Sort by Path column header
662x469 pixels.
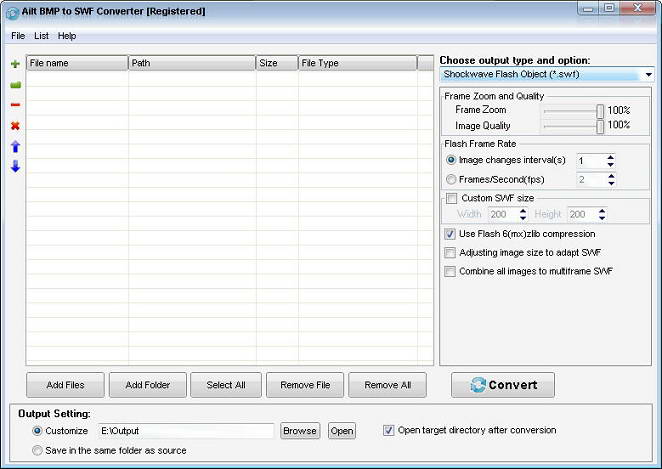[x=192, y=63]
